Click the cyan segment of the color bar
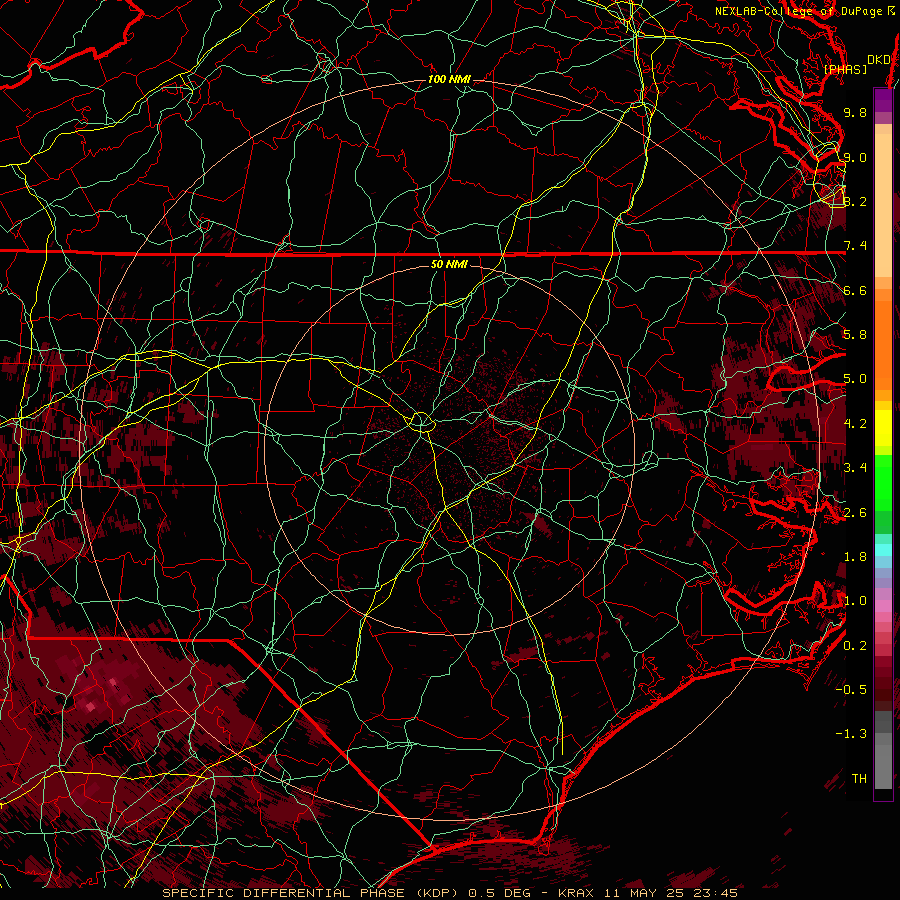The height and width of the screenshot is (900, 900). coord(883,550)
